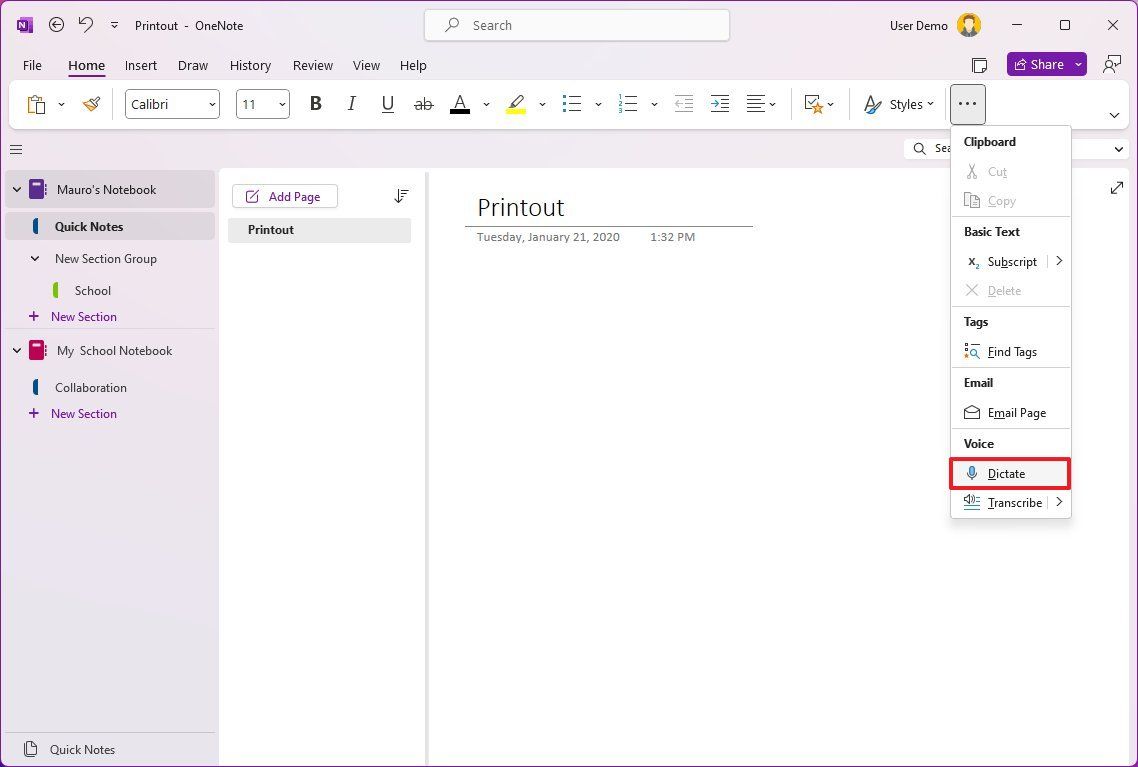Apply strikethrough to text
1138x767 pixels.
pyautogui.click(x=424, y=103)
